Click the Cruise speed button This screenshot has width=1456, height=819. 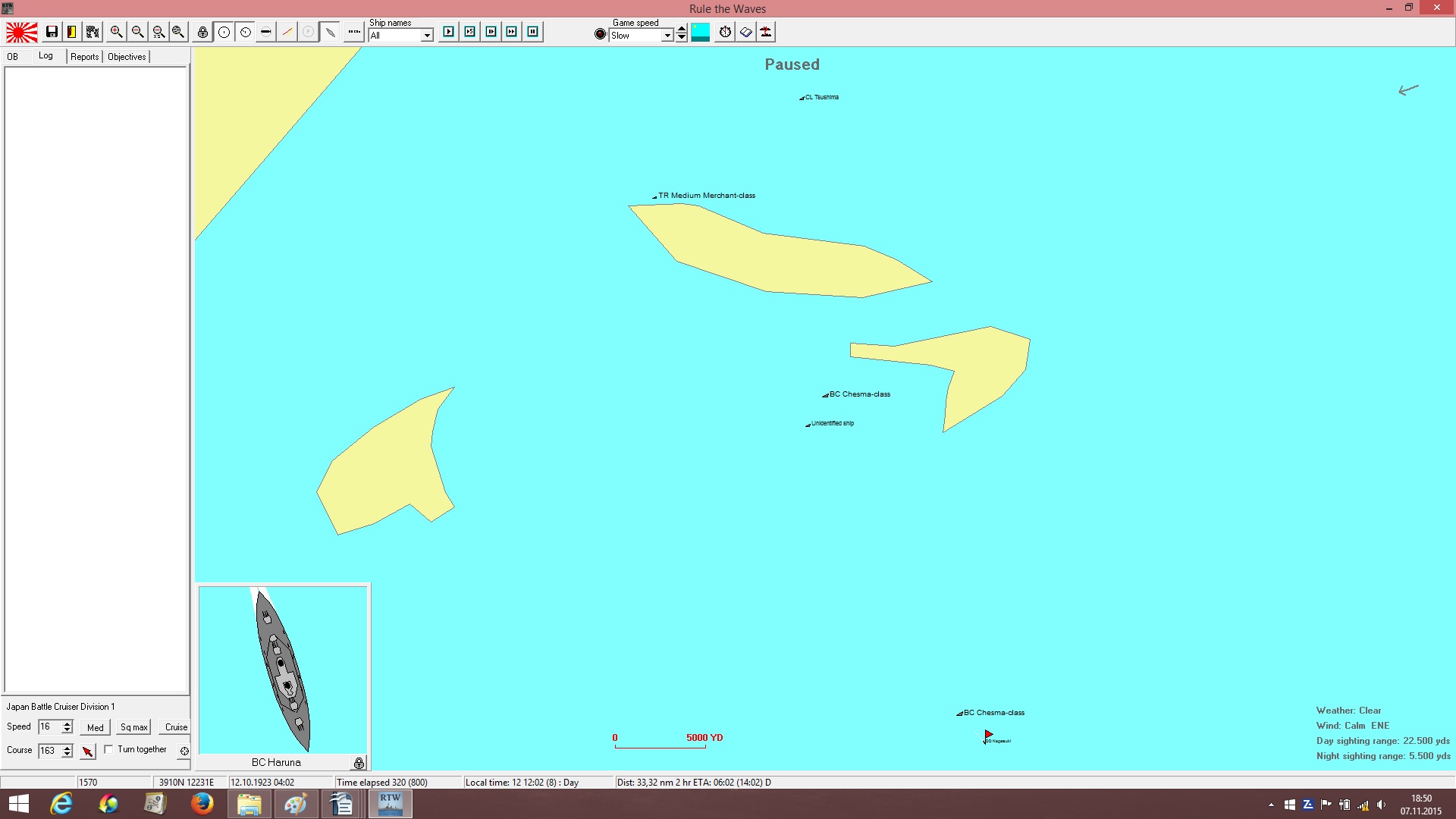[176, 727]
